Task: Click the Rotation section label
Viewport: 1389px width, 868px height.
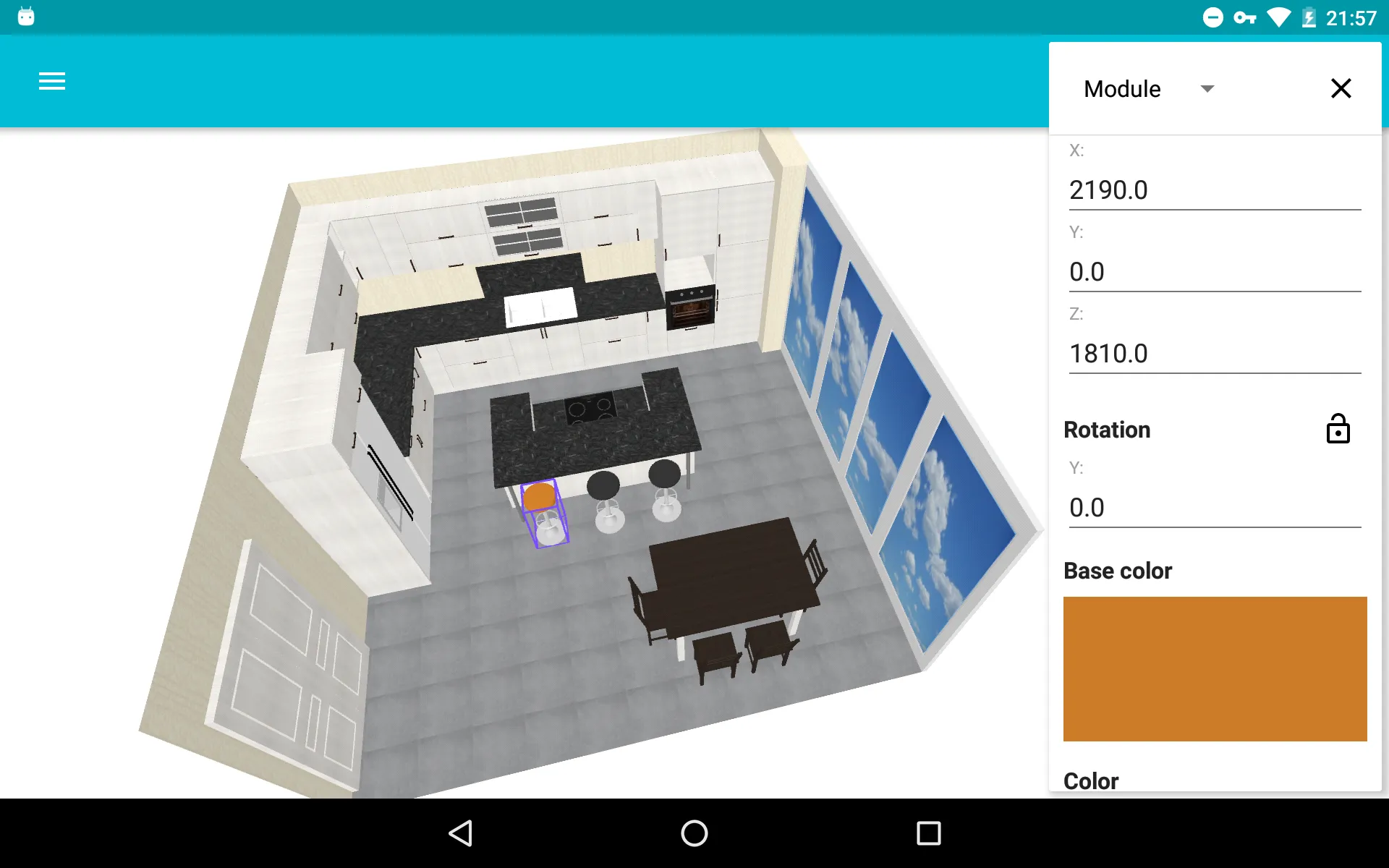Action: (1108, 430)
